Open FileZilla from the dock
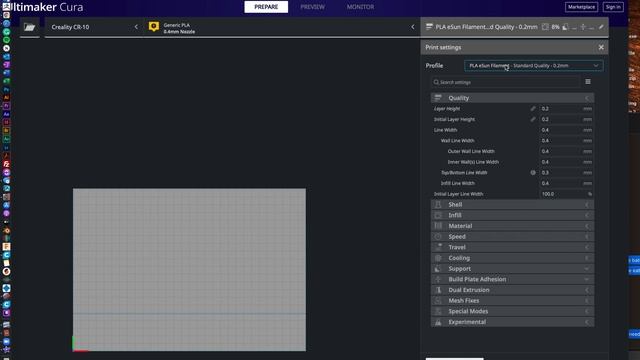 coord(6,164)
